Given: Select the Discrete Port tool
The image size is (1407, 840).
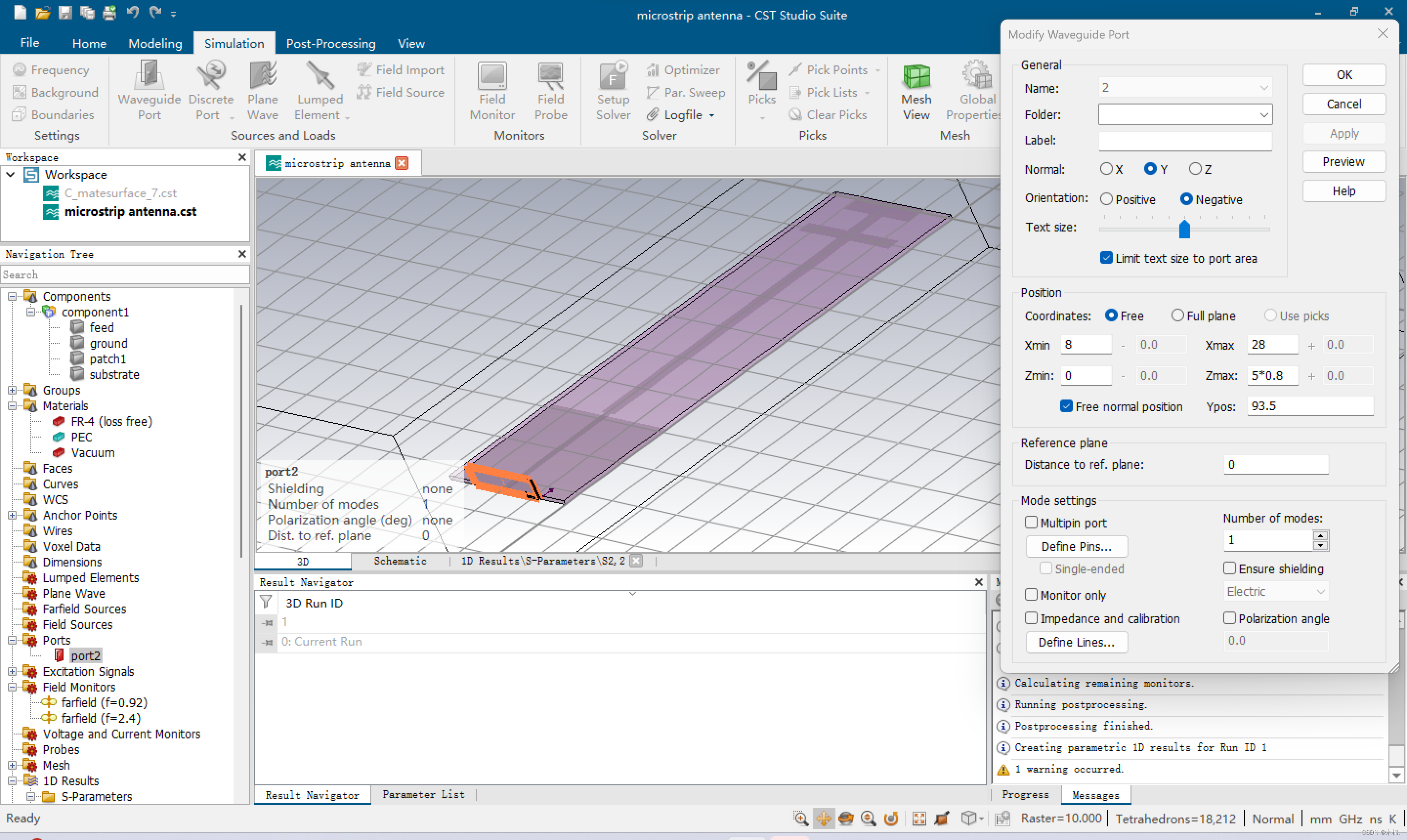Looking at the screenshot, I should [x=211, y=89].
